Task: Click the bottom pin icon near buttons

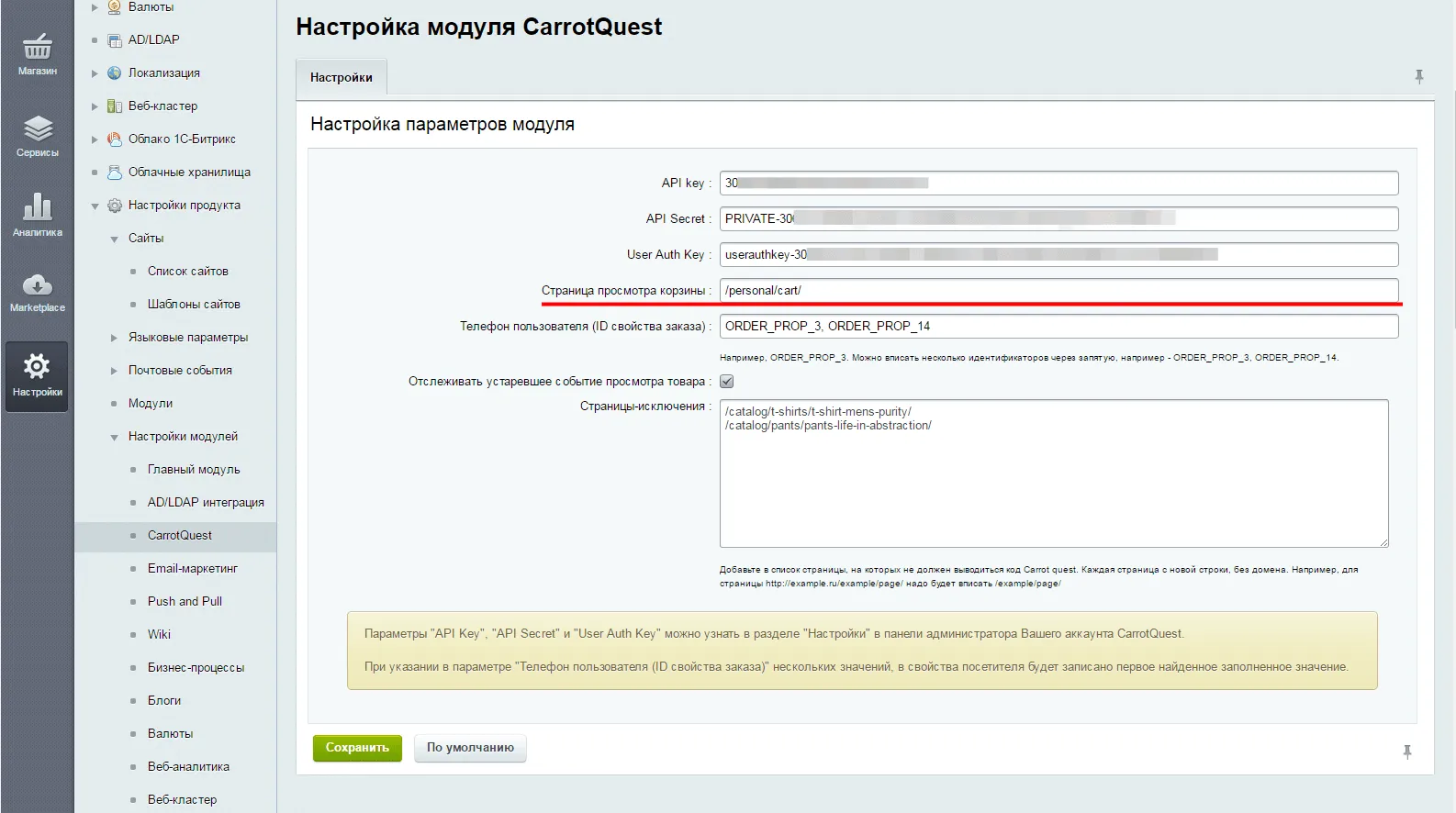Action: click(x=1407, y=752)
